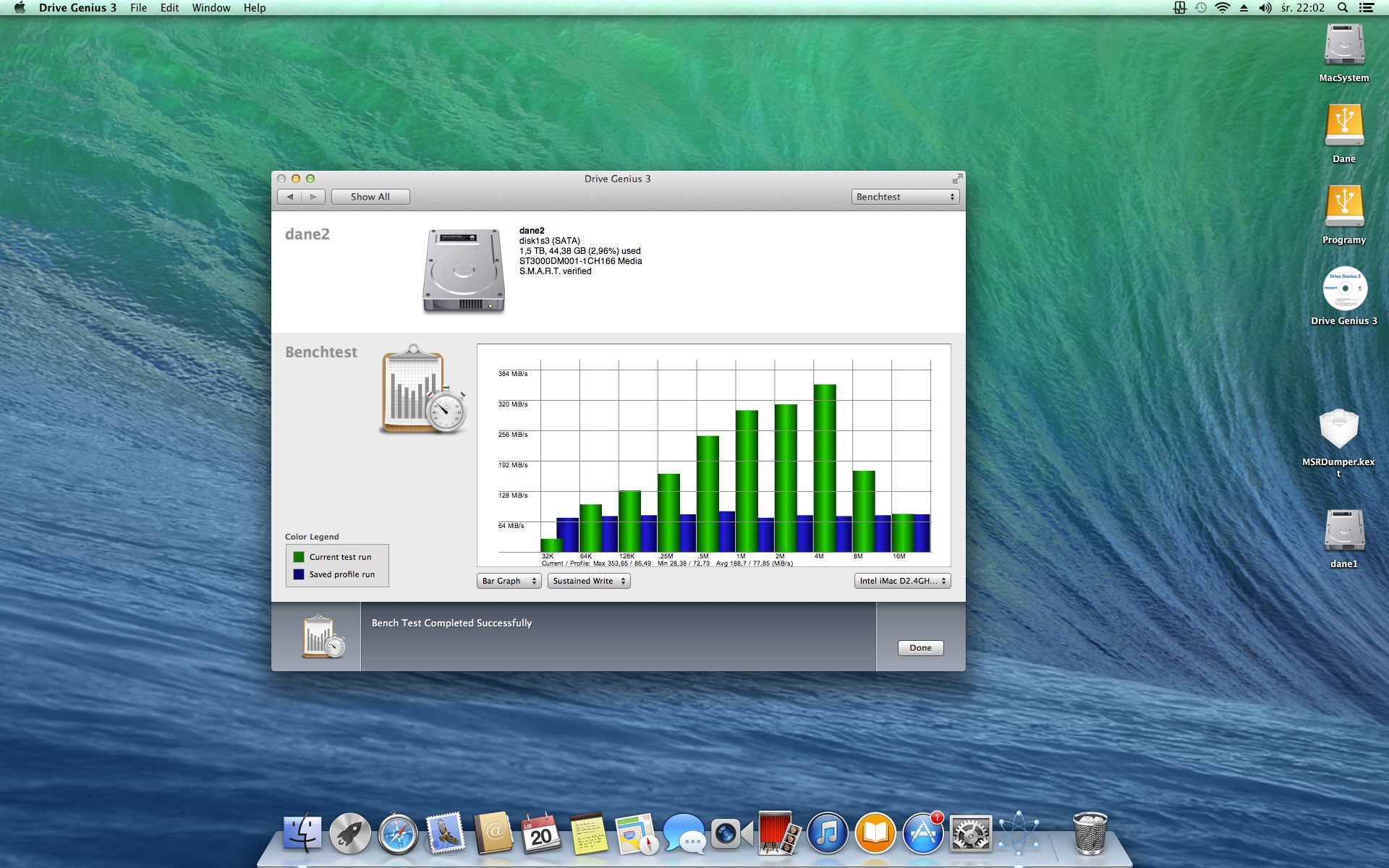Click the Current / Profile stats line
The width and height of the screenshot is (1389, 868).
[667, 563]
